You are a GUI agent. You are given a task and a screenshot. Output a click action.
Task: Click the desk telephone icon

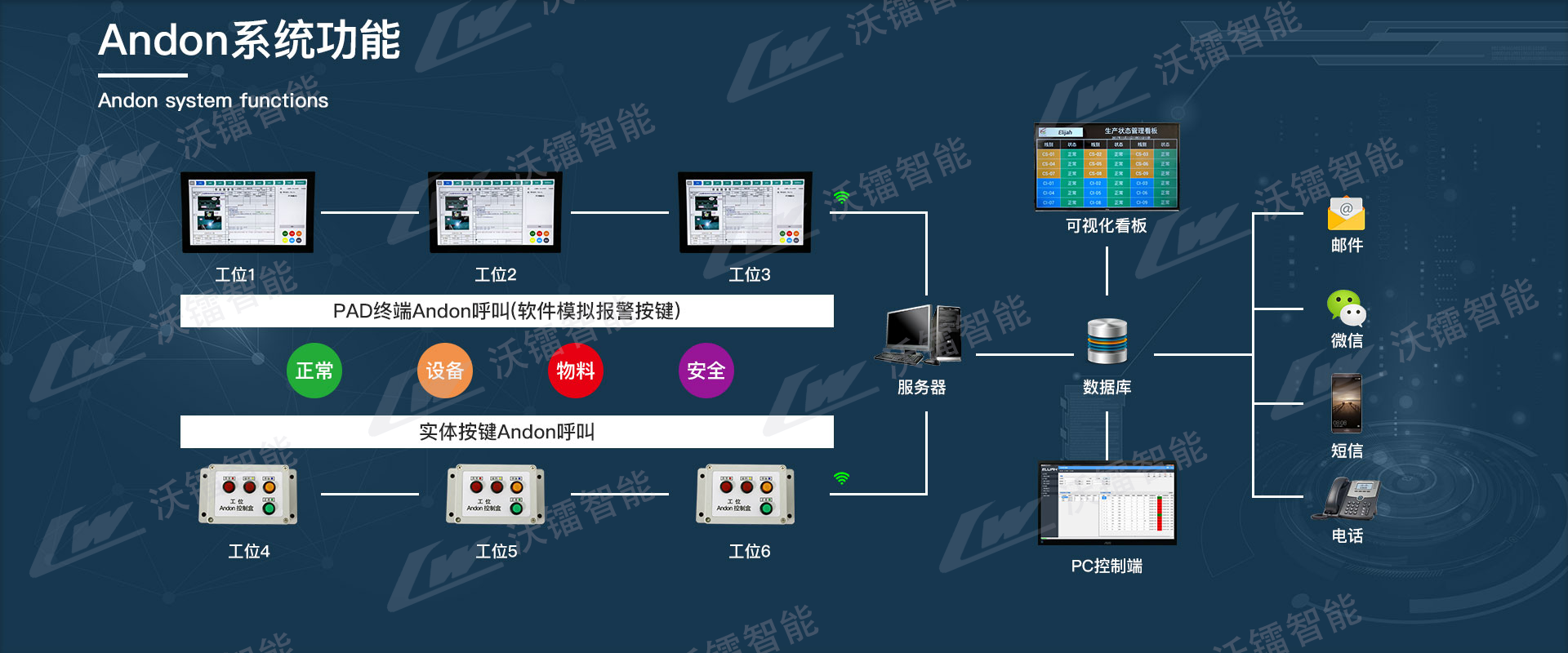coord(1346,498)
